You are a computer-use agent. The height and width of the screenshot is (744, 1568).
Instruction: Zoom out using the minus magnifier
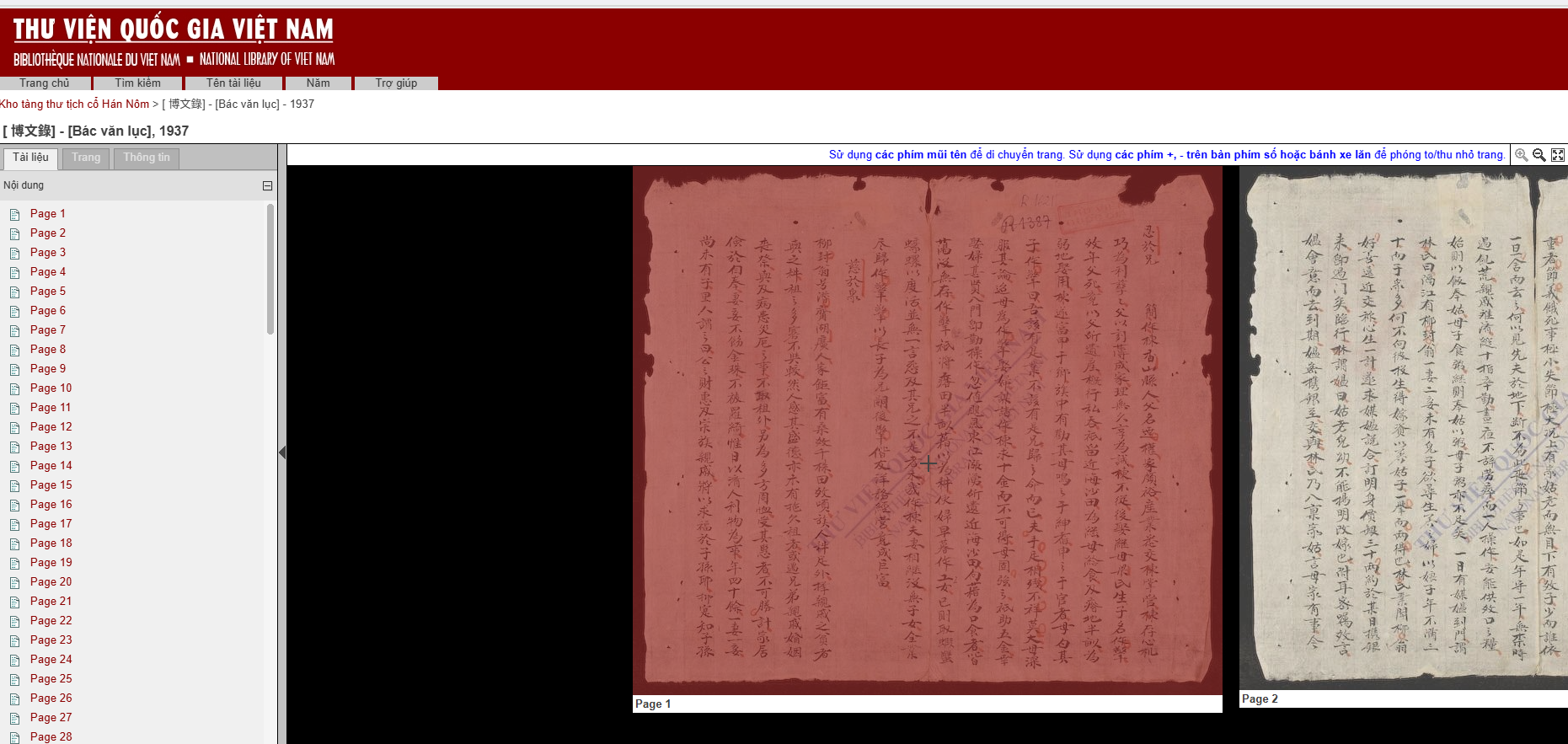pos(1539,155)
